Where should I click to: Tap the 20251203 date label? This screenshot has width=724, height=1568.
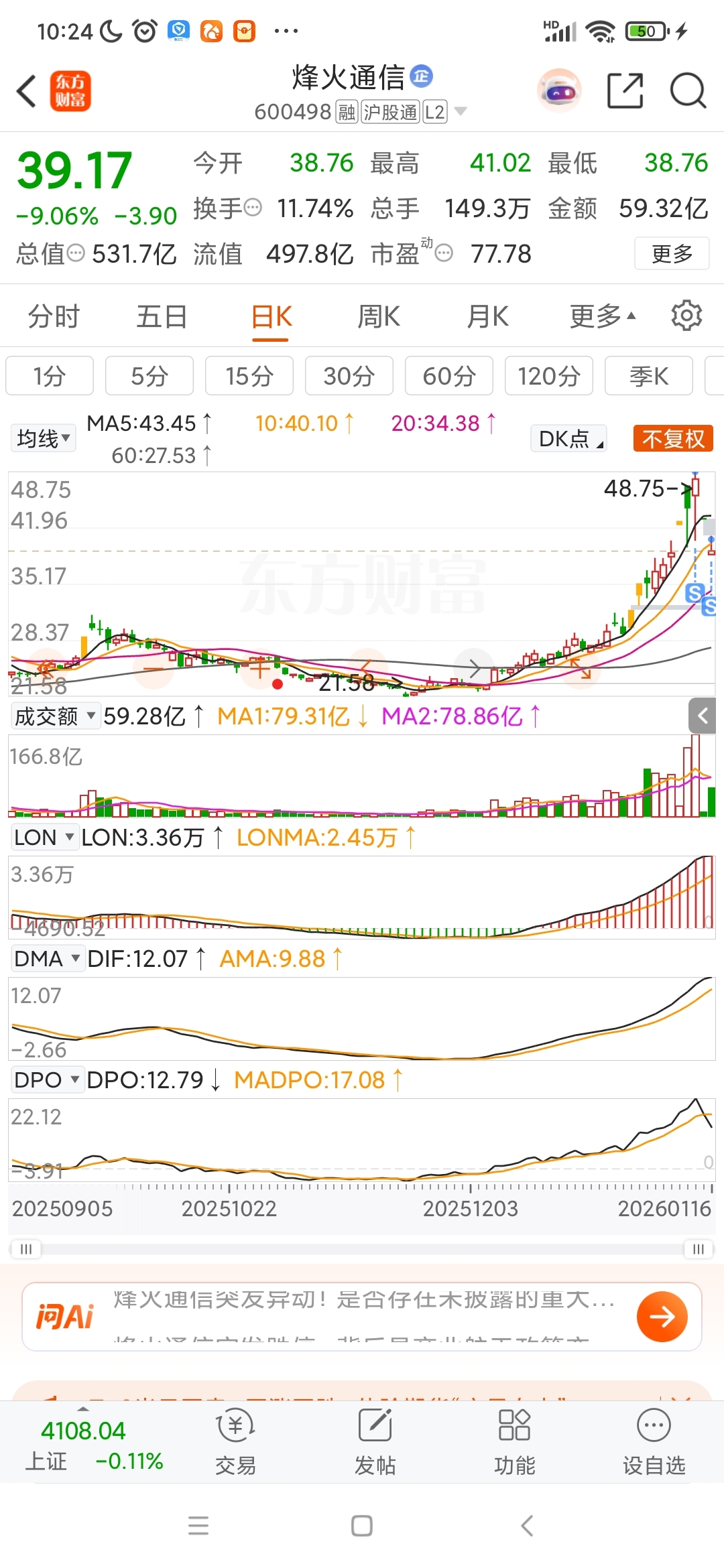point(470,1208)
